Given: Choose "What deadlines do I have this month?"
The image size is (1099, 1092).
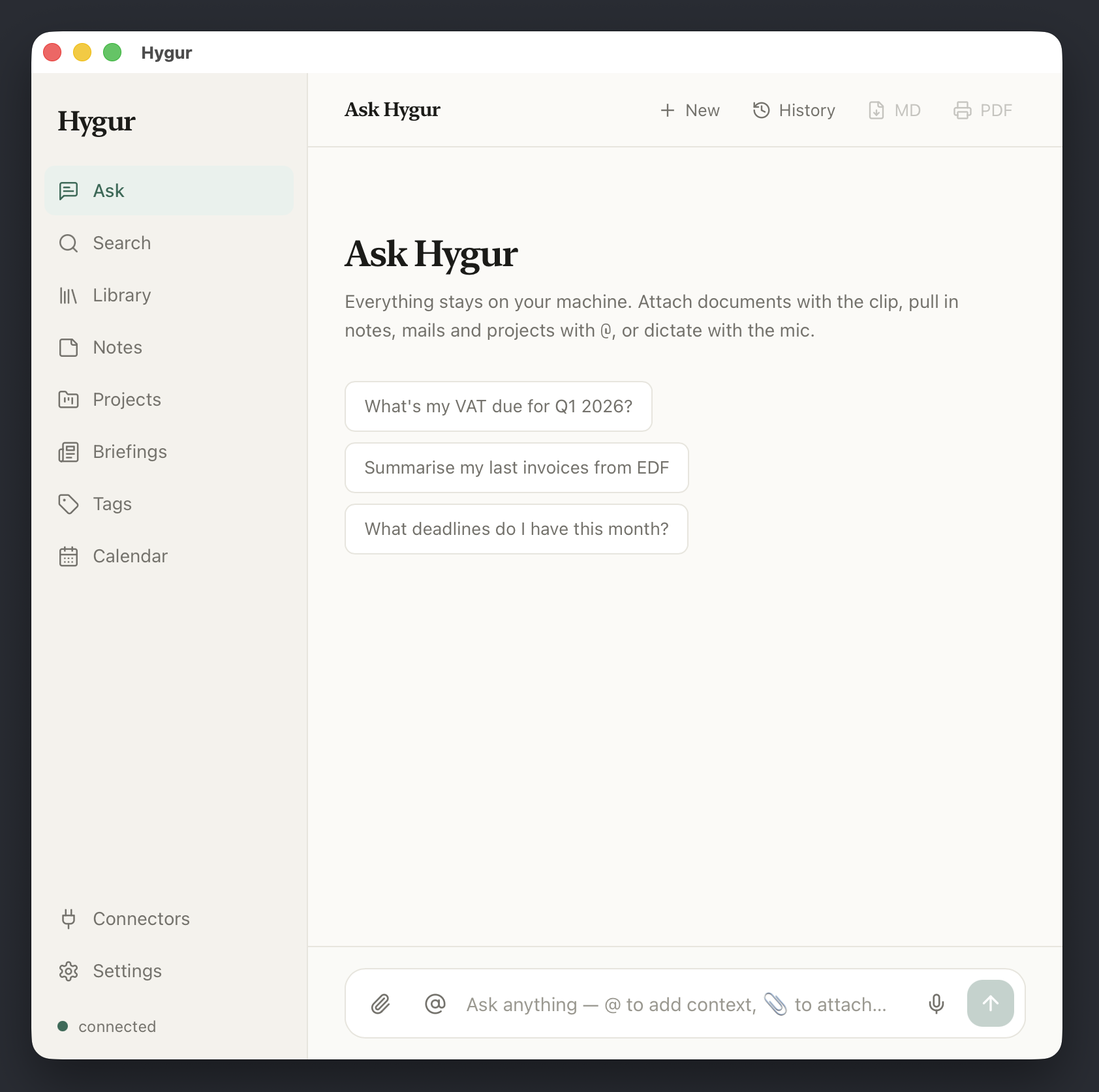Looking at the screenshot, I should [x=517, y=529].
